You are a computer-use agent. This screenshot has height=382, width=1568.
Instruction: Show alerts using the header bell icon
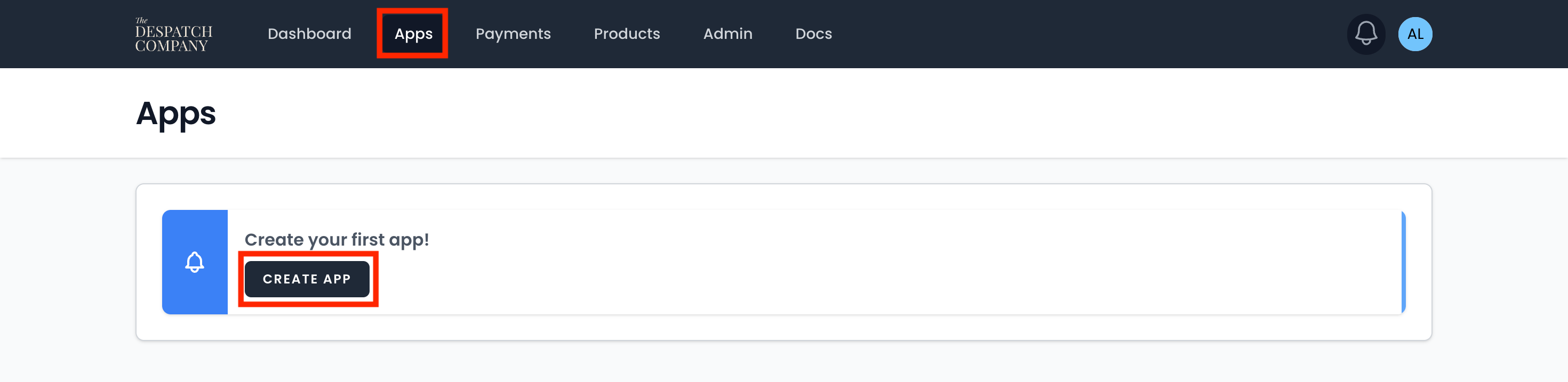(x=1365, y=34)
